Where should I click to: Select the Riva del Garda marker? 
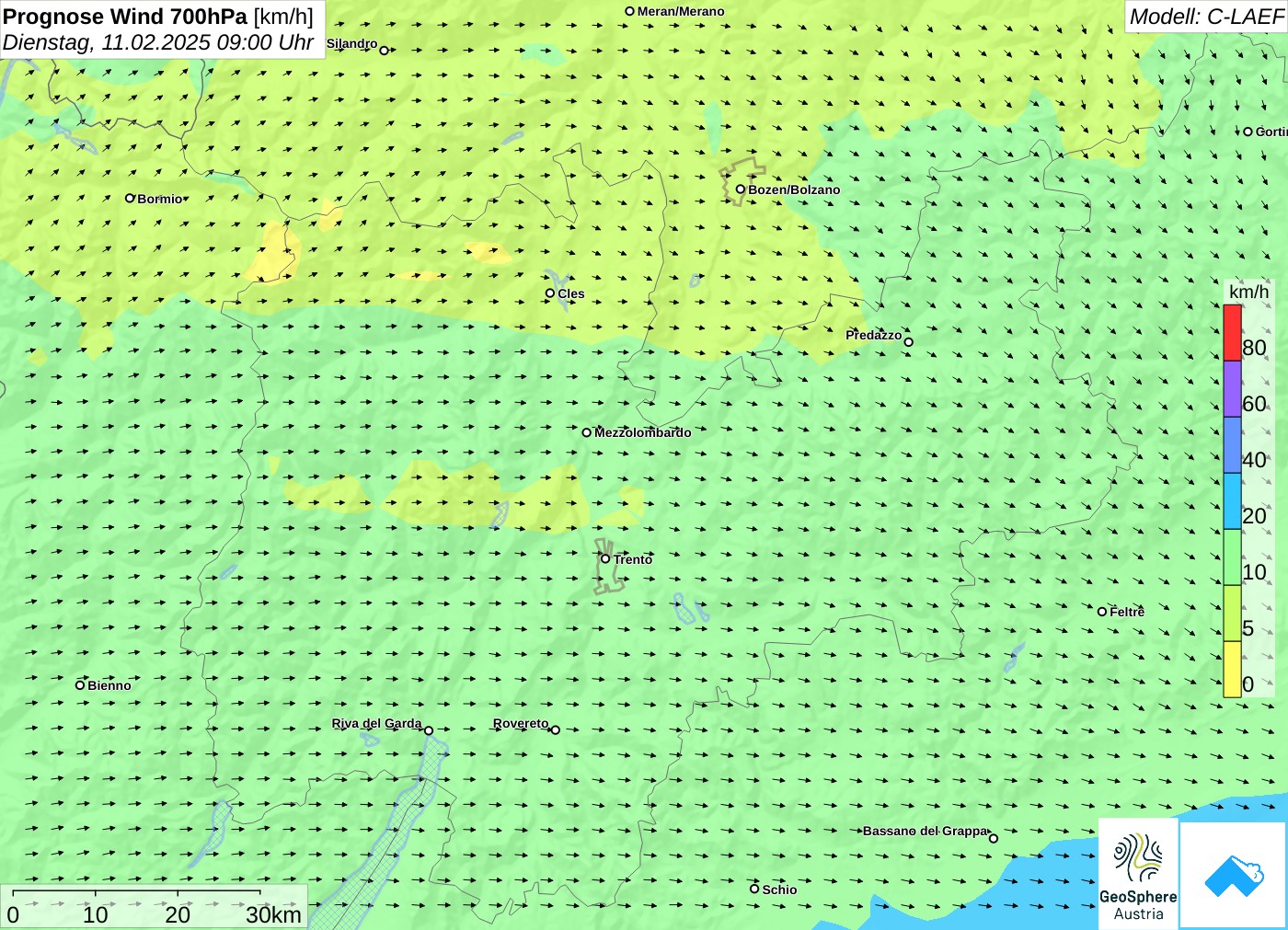point(429,730)
